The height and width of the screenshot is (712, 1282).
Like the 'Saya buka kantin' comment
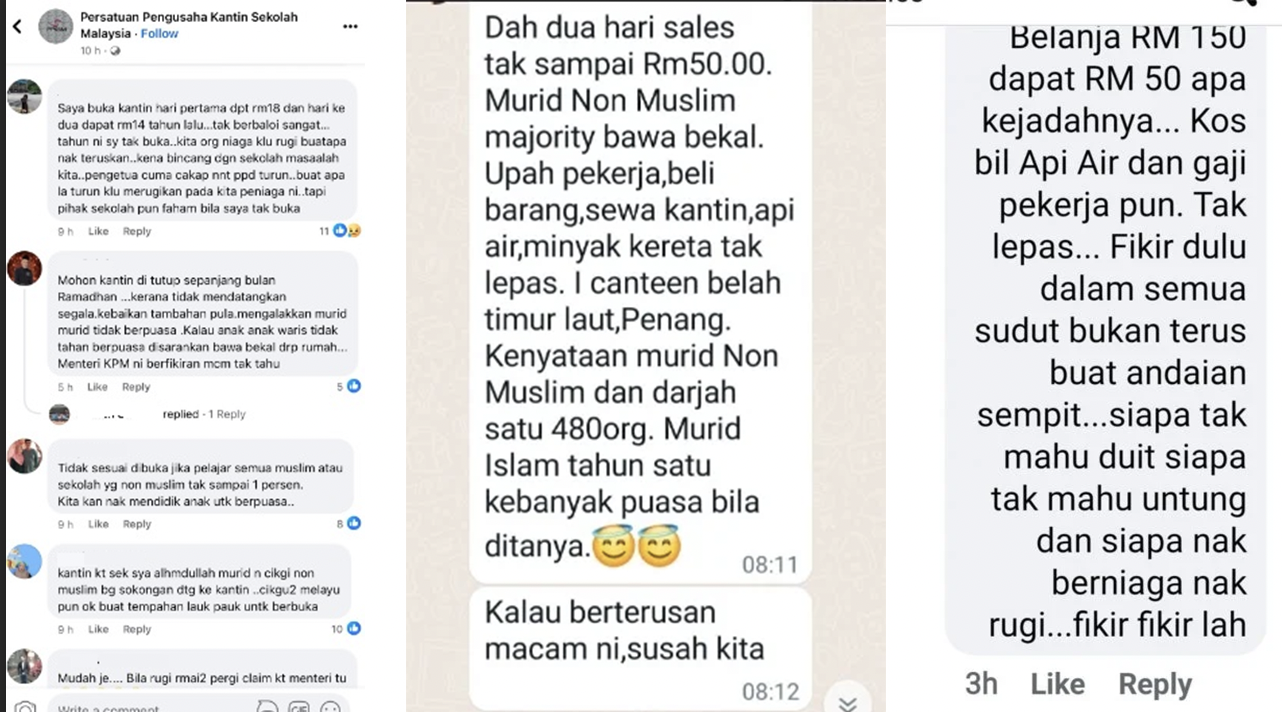coord(98,231)
